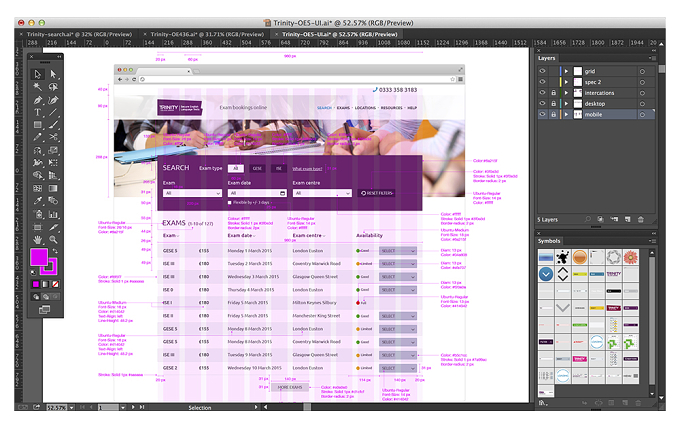Select the Pencil tool

click(x=38, y=137)
